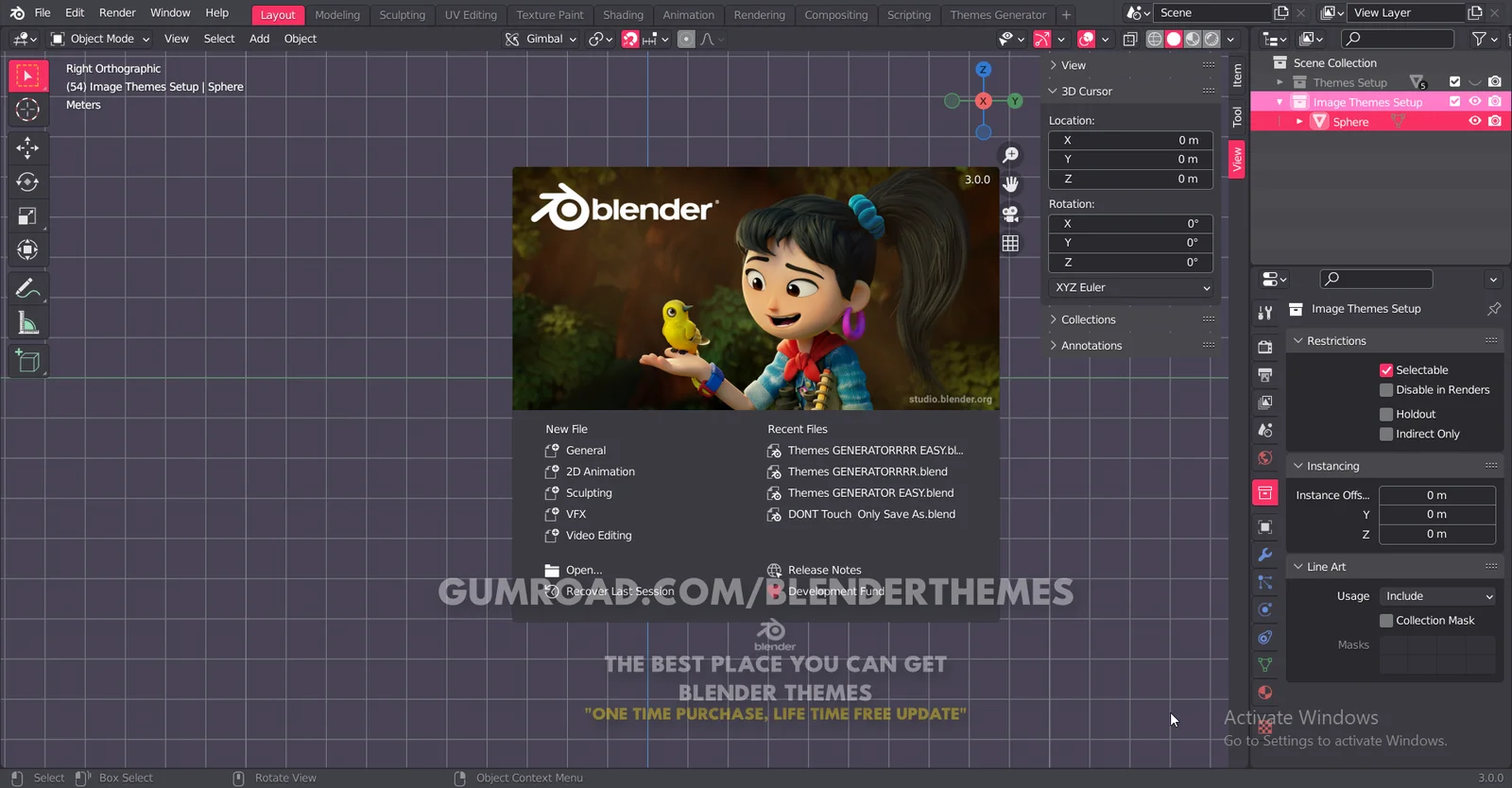
Task: Select the Select Box tool
Action: [x=27, y=76]
